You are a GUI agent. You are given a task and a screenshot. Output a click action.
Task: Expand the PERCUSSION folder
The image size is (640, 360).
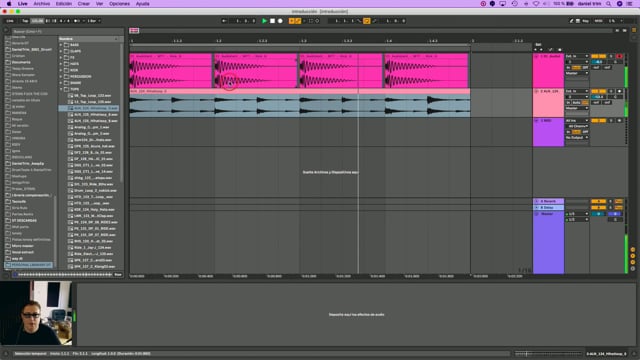[x=61, y=76]
